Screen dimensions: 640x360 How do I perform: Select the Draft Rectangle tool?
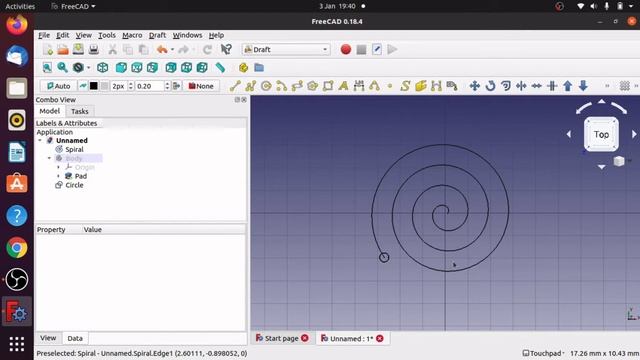tap(328, 86)
